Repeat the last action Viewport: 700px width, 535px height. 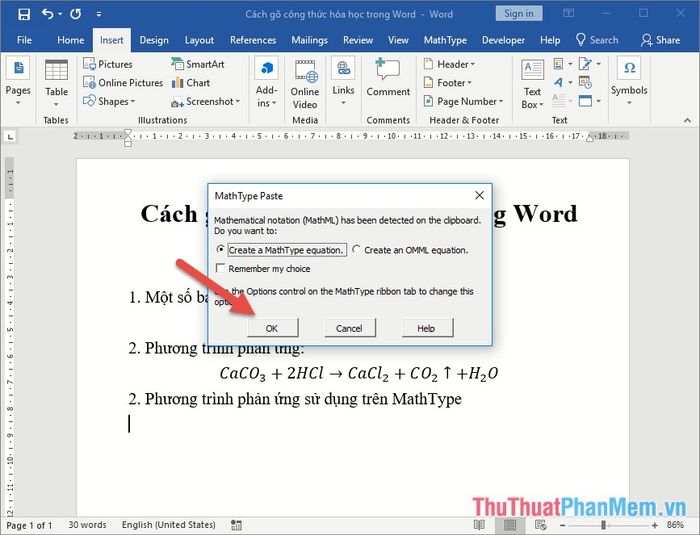[75, 14]
